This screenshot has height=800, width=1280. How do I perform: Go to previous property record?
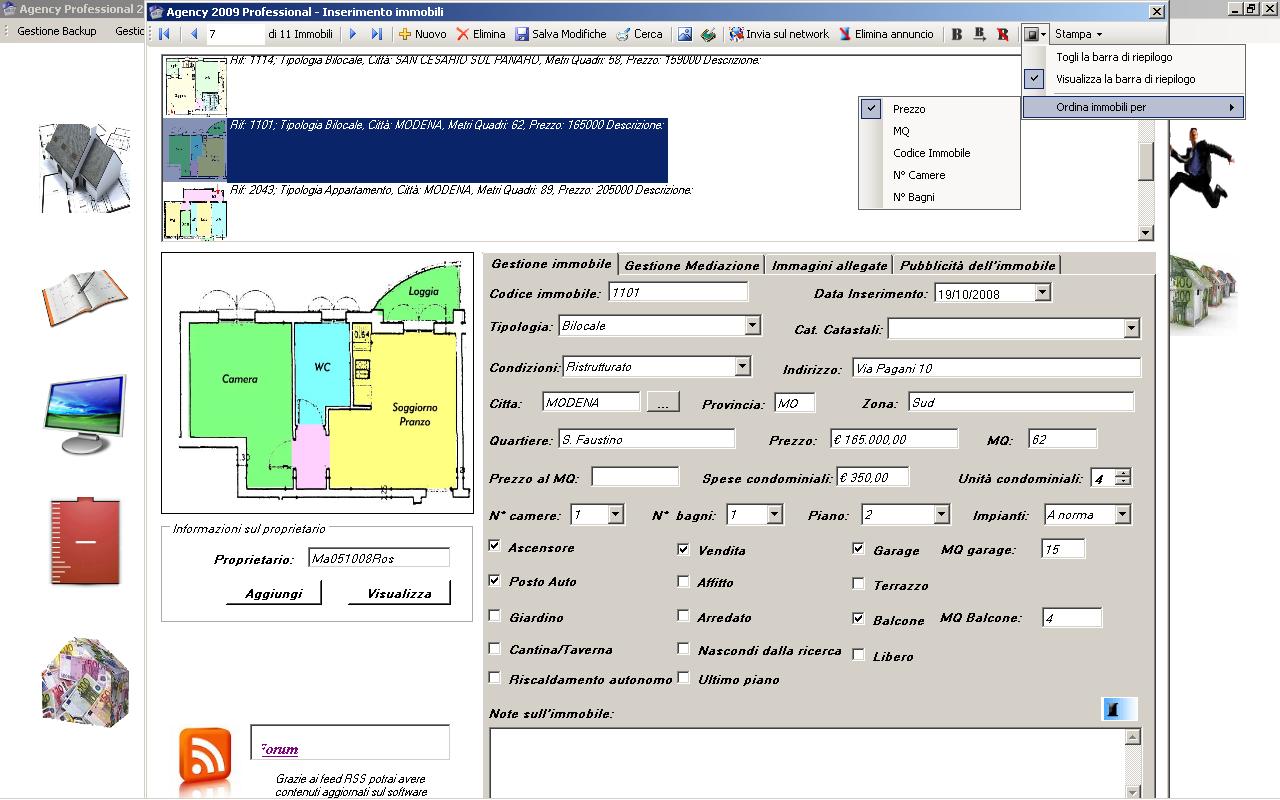tap(194, 34)
